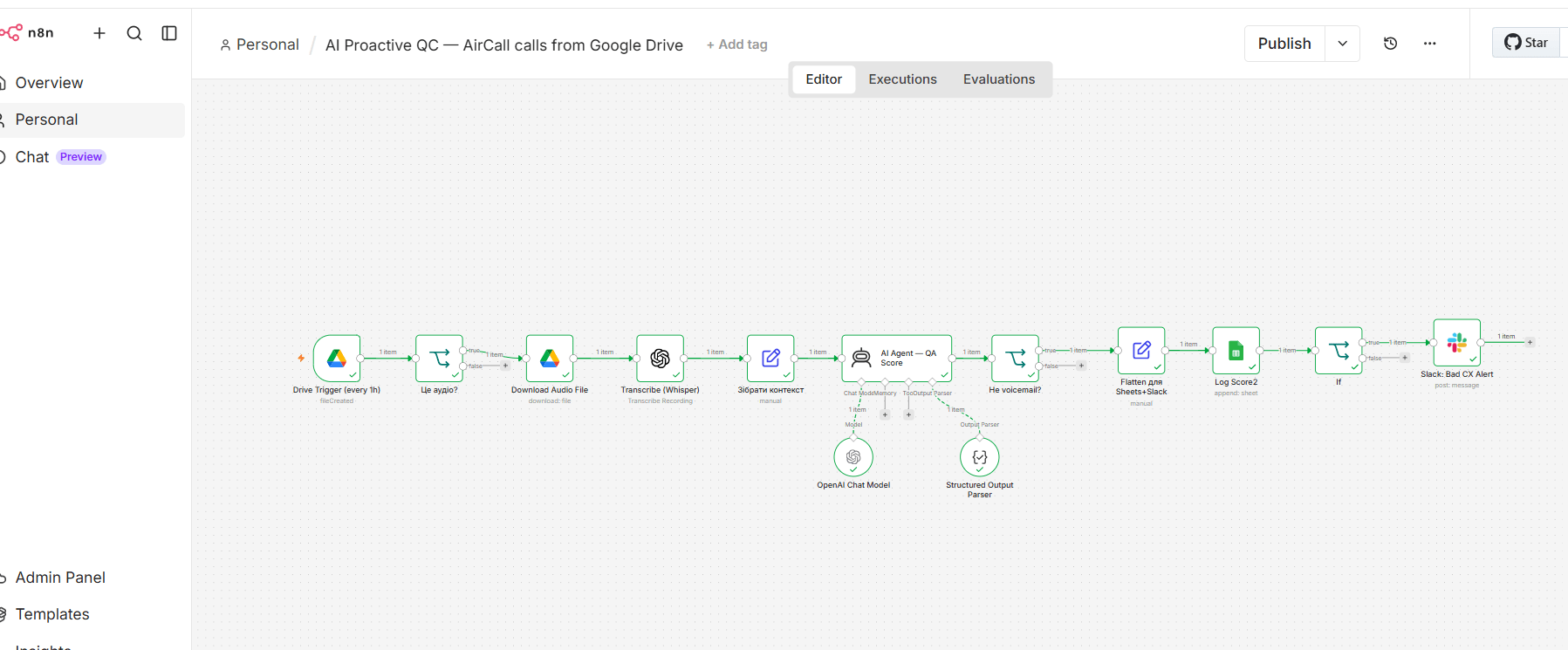1568x650 pixels.
Task: Select the Зібрати контекст edit node
Action: [x=770, y=358]
